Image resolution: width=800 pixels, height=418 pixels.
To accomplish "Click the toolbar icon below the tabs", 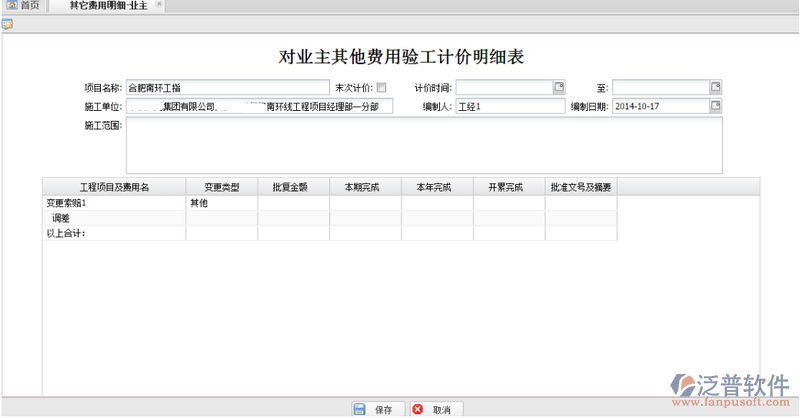I will [x=7, y=24].
